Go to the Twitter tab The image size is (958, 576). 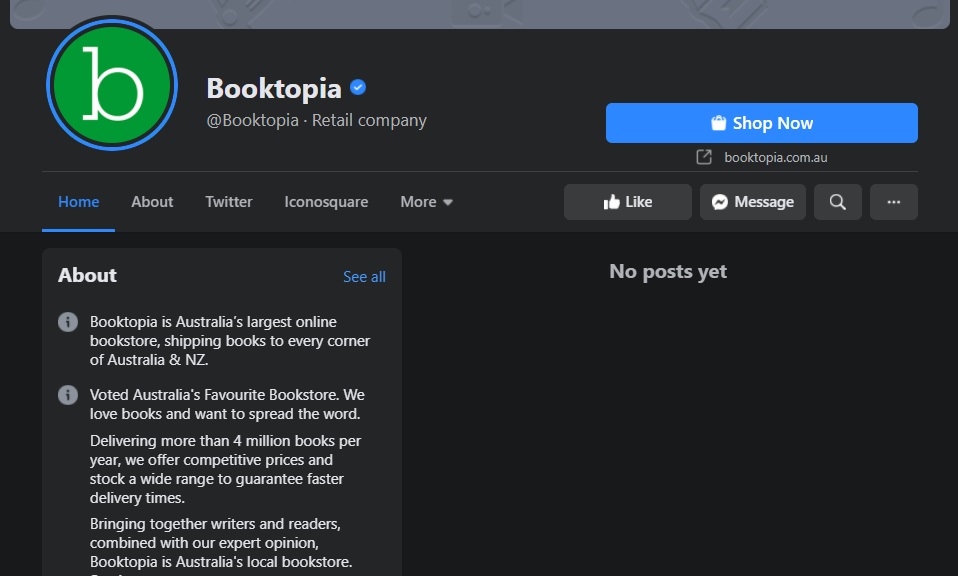(x=229, y=202)
